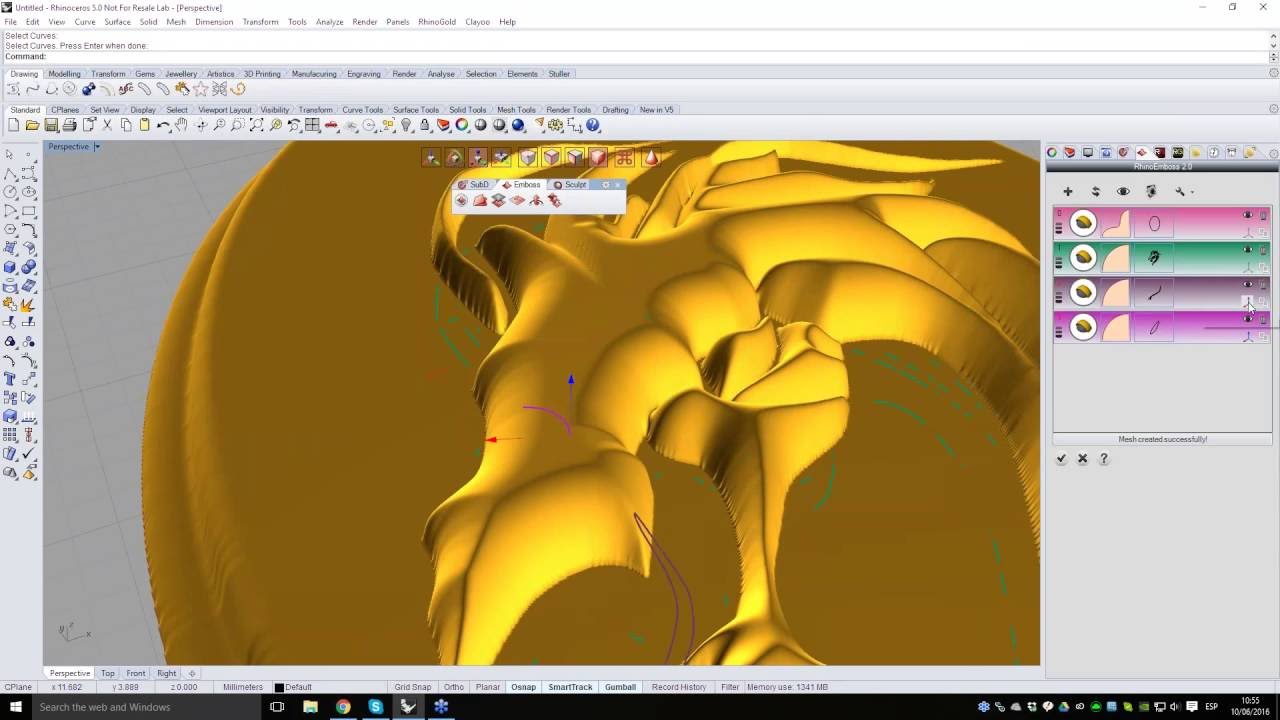The width and height of the screenshot is (1280, 720).
Task: Confirm emboss with the checkmark icon
Action: point(1061,459)
